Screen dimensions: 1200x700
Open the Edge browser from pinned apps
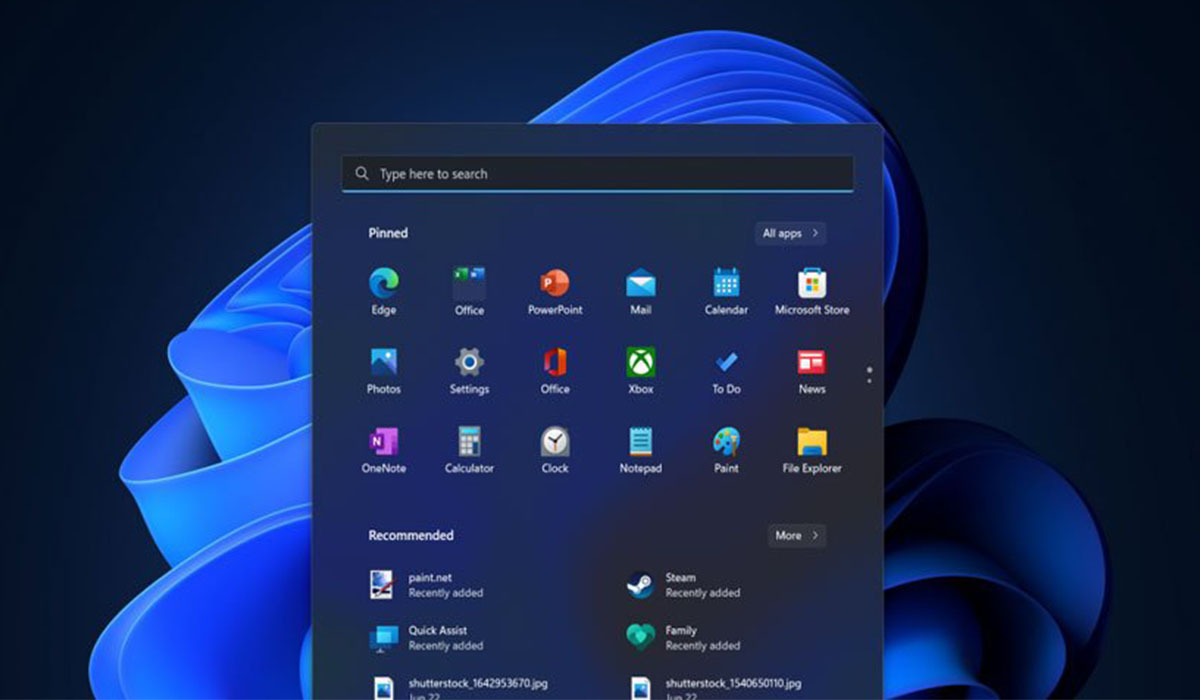[384, 291]
